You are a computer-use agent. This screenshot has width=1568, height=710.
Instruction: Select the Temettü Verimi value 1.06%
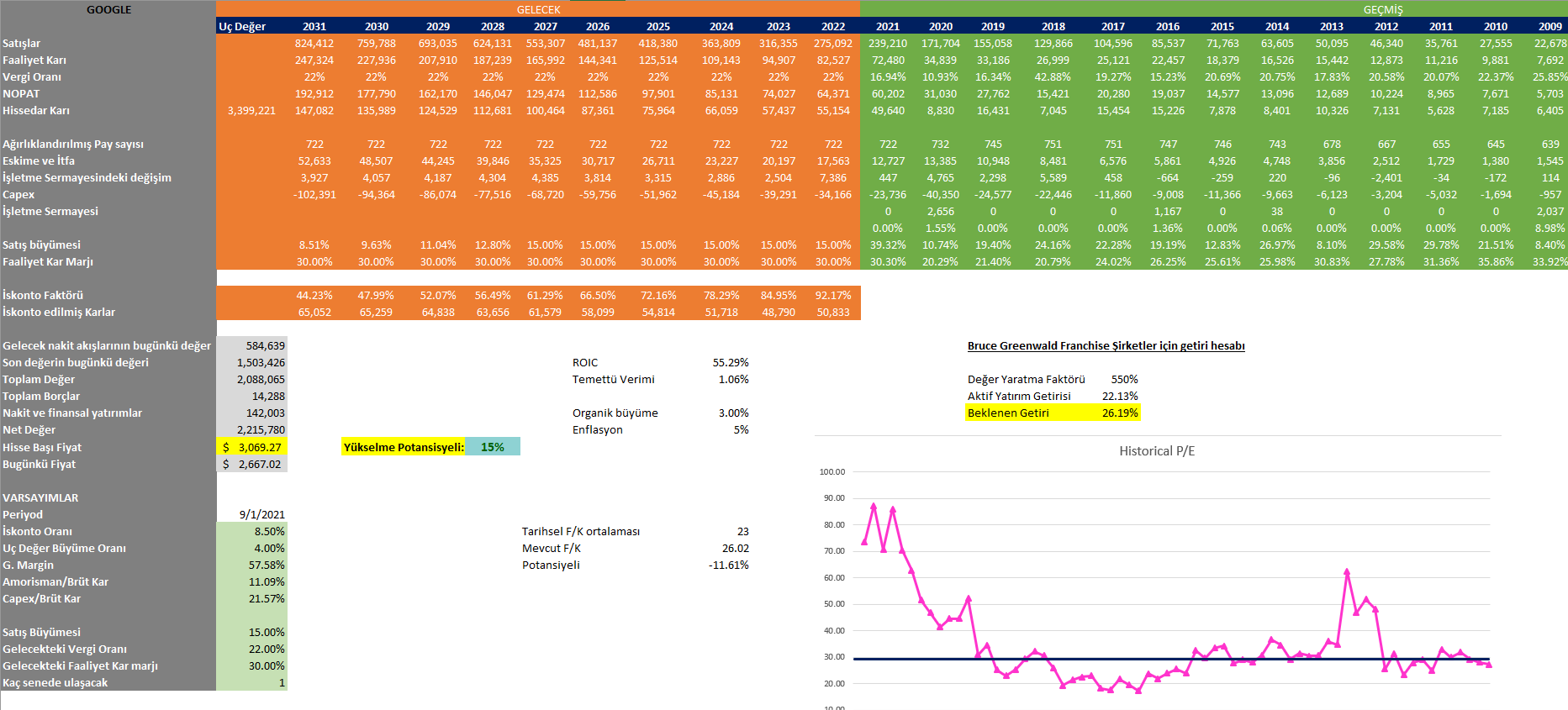(733, 379)
